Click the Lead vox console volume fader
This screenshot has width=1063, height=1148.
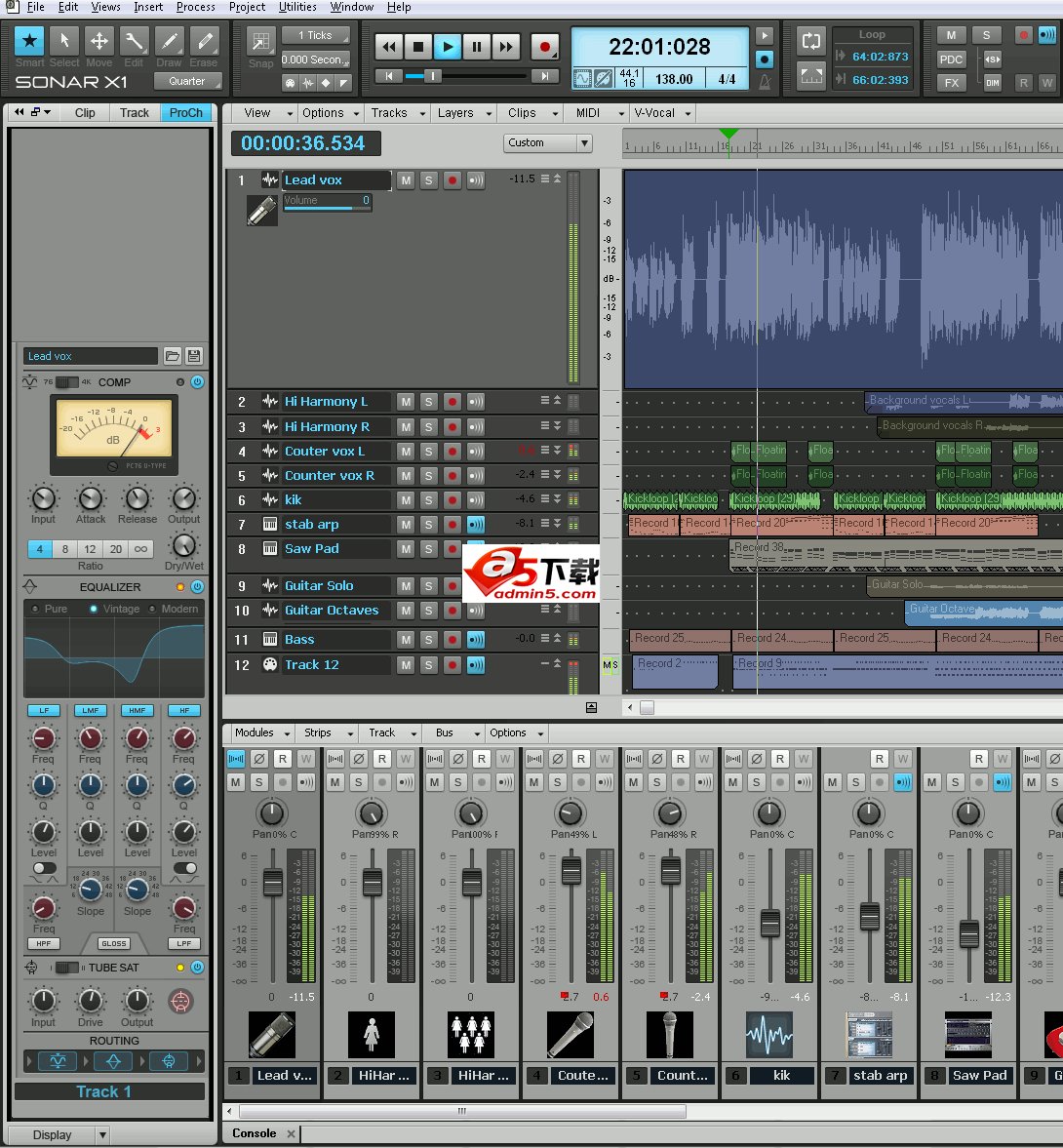273,883
